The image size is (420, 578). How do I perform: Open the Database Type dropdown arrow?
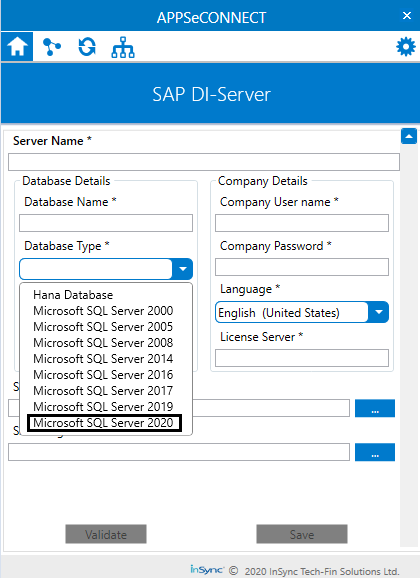click(183, 269)
